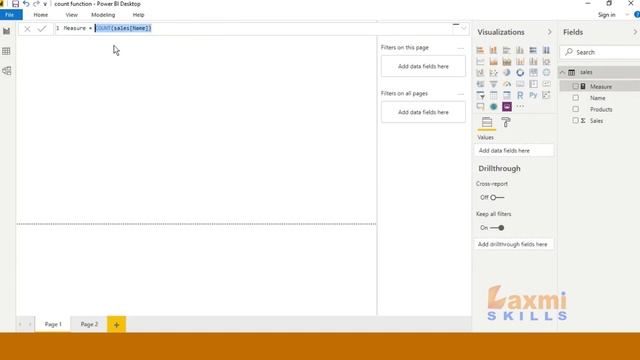Select the purple PowerApps visual

click(507, 107)
